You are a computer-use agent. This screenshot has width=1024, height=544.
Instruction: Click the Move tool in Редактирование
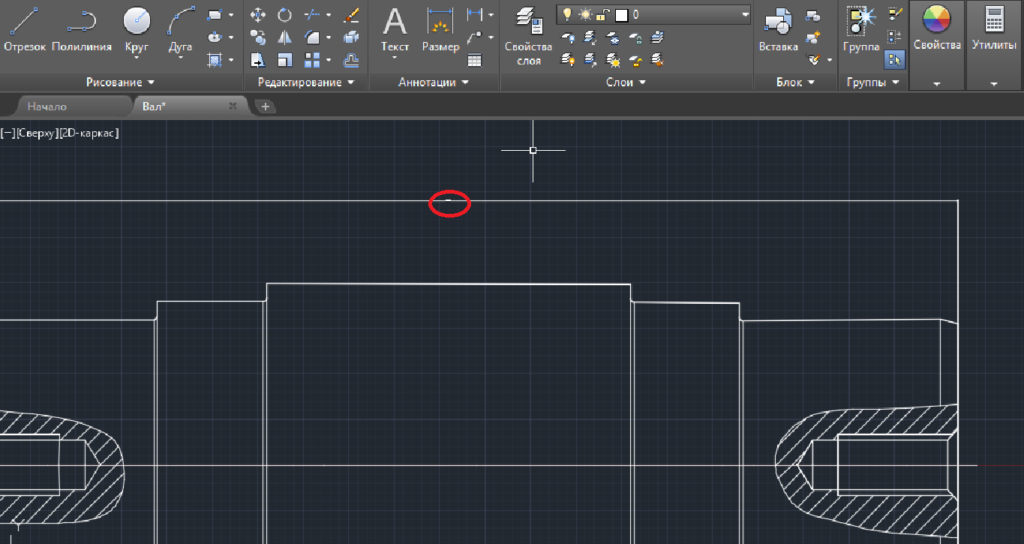tap(258, 15)
